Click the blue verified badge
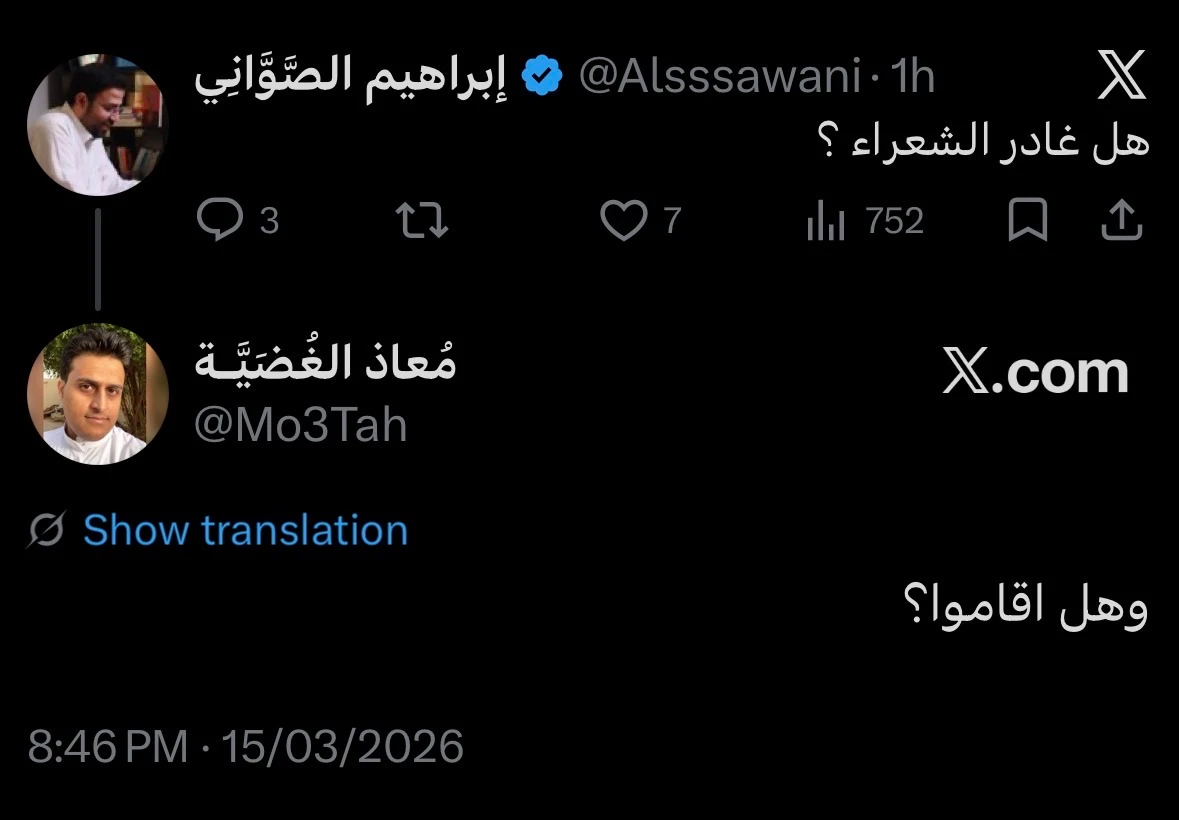This screenshot has height=820, width=1179. point(542,77)
